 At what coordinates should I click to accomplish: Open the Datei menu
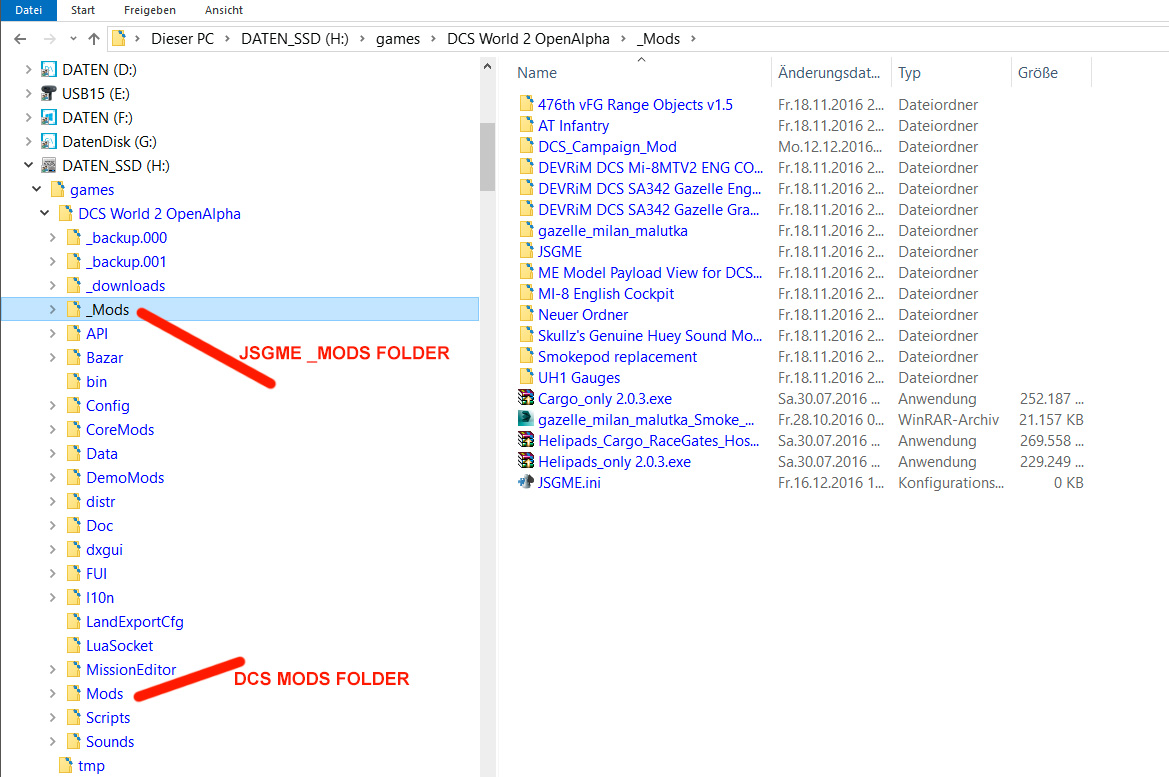pyautogui.click(x=28, y=10)
